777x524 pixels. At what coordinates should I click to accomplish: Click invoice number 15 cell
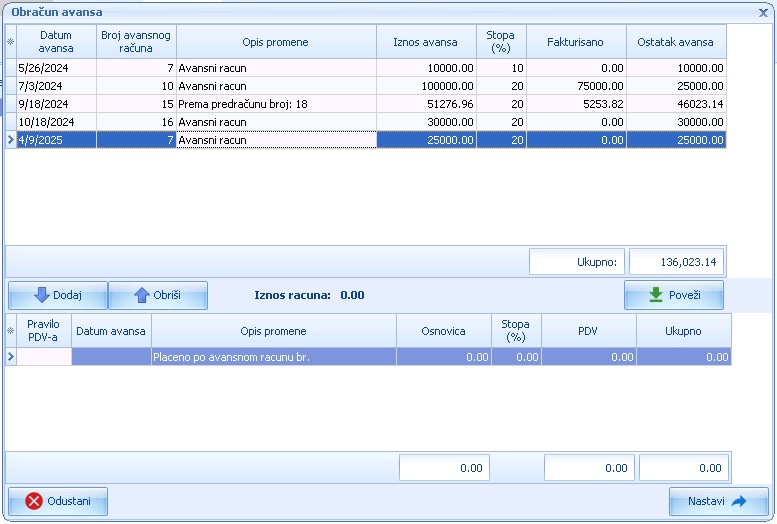pyautogui.click(x=136, y=104)
